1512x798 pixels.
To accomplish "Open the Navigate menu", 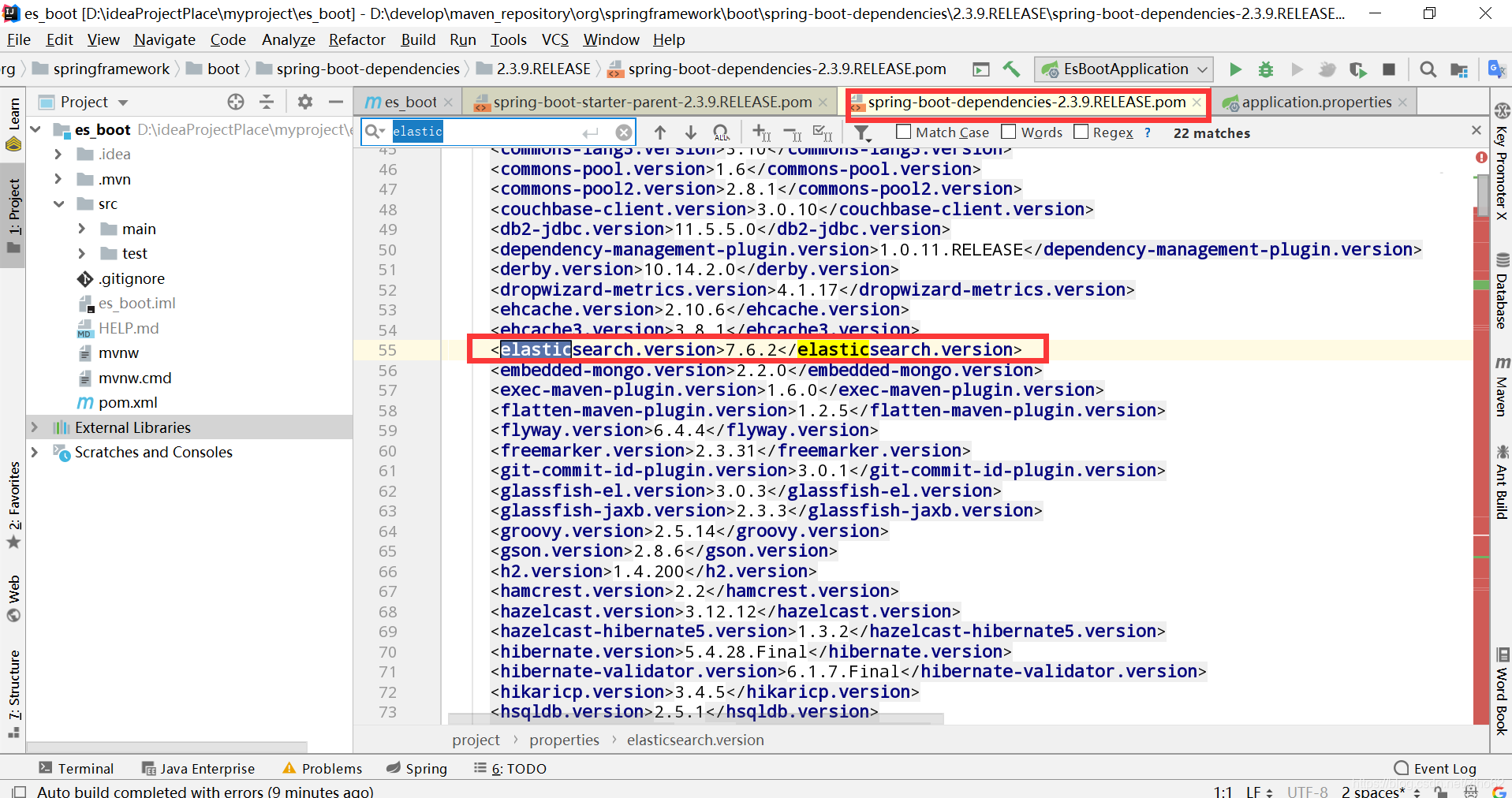I will tap(164, 39).
